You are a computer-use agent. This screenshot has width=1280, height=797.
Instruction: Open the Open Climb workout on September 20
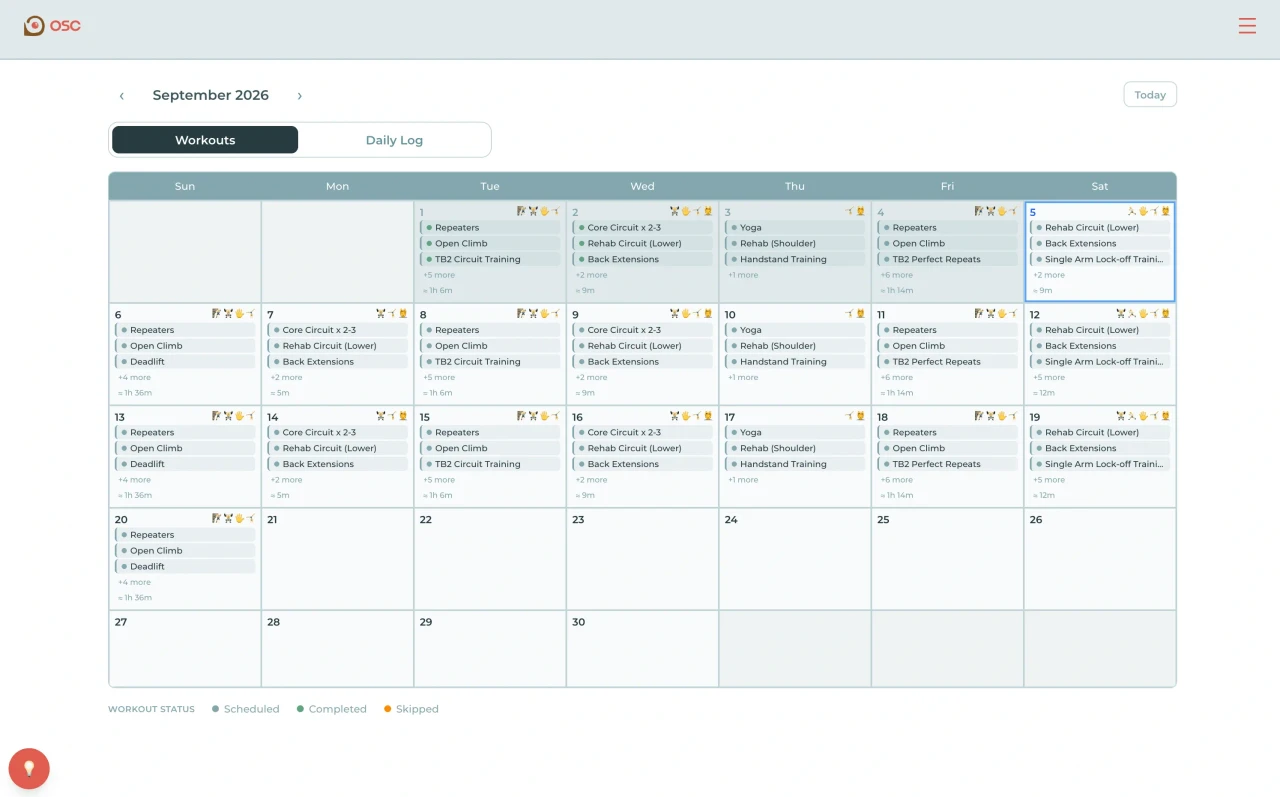point(185,550)
